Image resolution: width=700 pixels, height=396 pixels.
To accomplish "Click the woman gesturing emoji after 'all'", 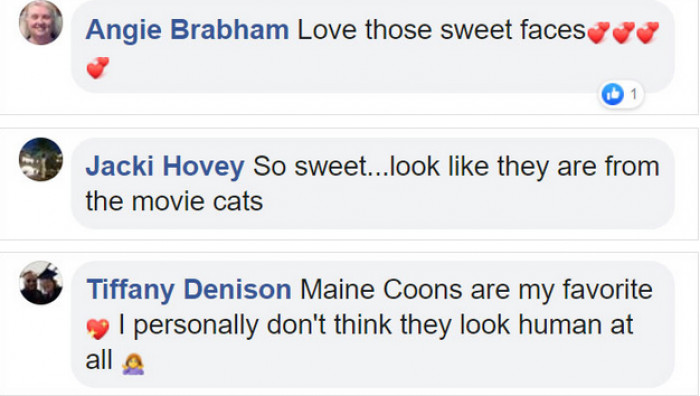I will pos(133,363).
